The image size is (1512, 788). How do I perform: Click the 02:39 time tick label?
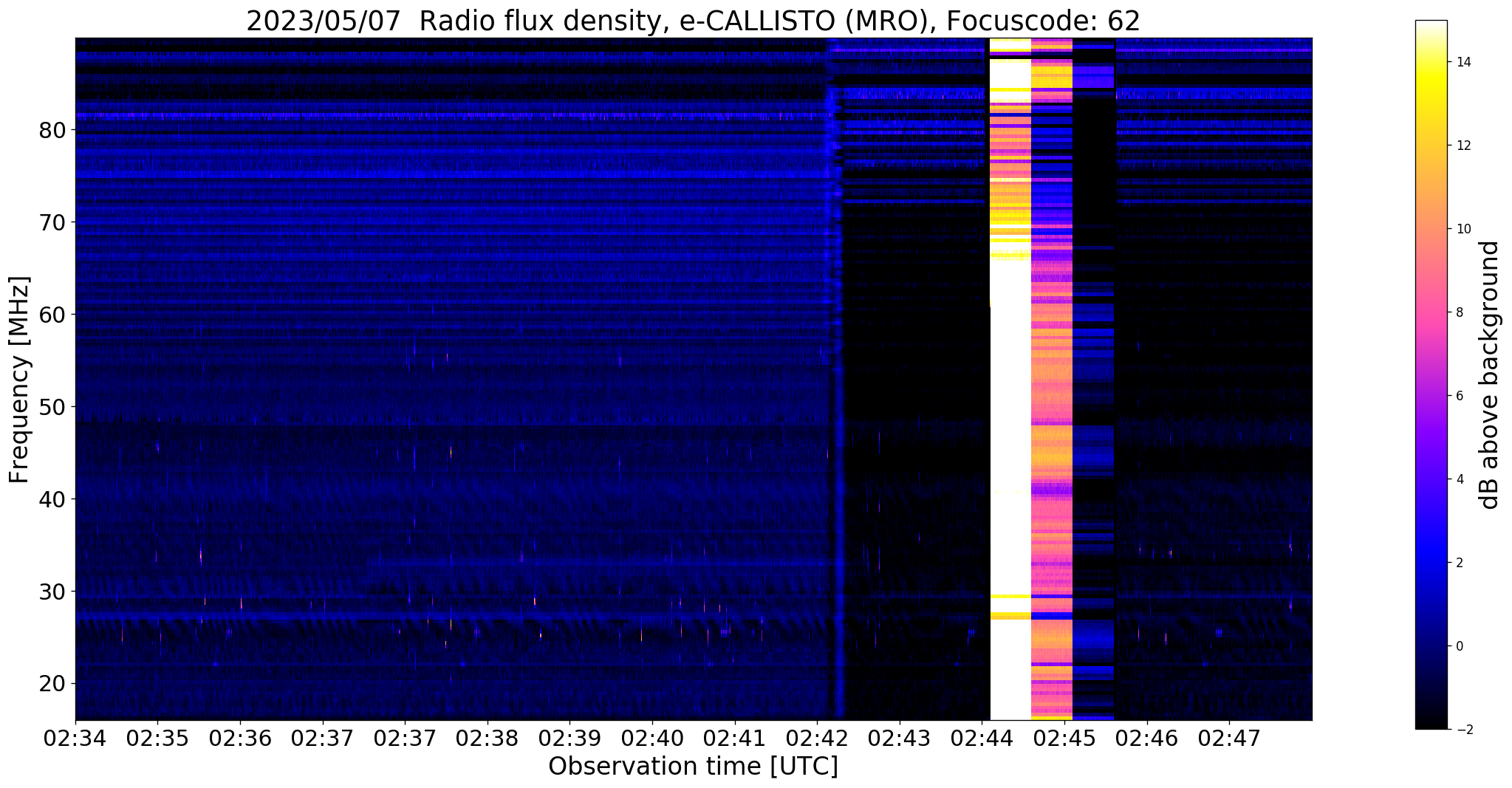[570, 737]
